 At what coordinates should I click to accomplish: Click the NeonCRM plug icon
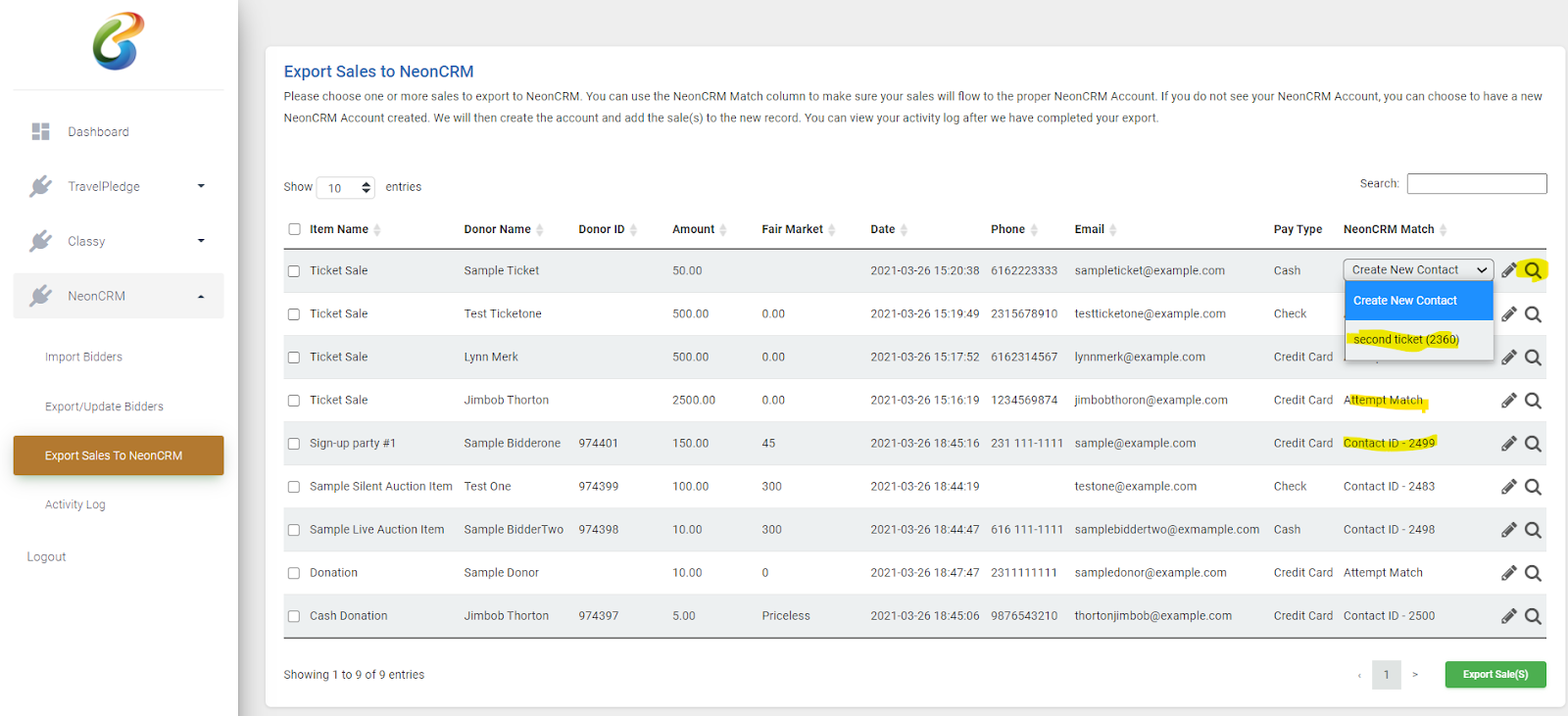point(40,296)
